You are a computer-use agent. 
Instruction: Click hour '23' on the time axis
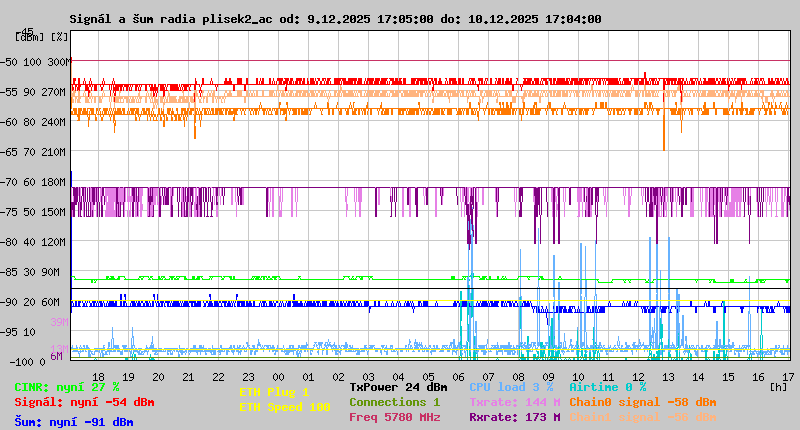tap(248, 377)
